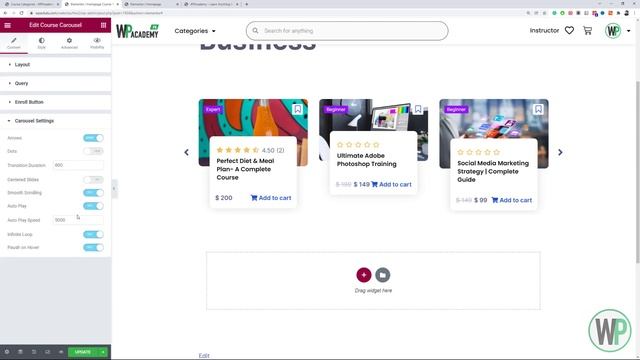
Task: Add new section with plus button
Action: pyautogui.click(x=364, y=275)
